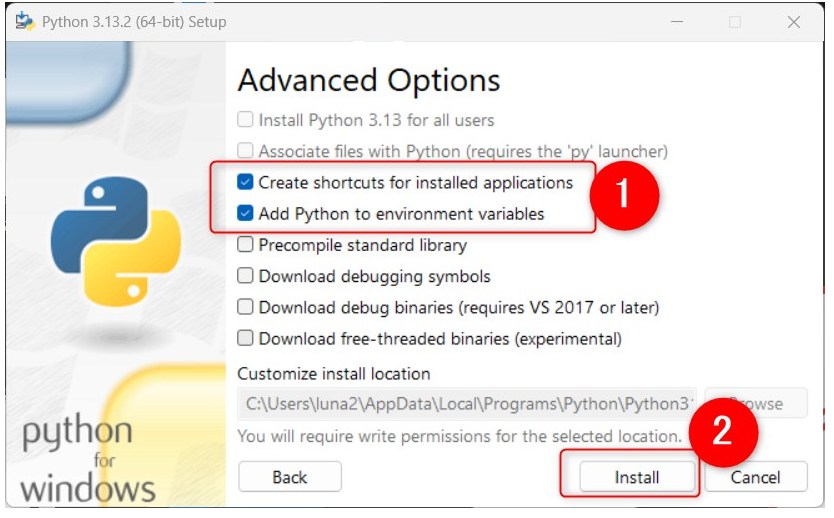Tick Install Python 3.13 for all users
This screenshot has height=518, width=834.
245,120
